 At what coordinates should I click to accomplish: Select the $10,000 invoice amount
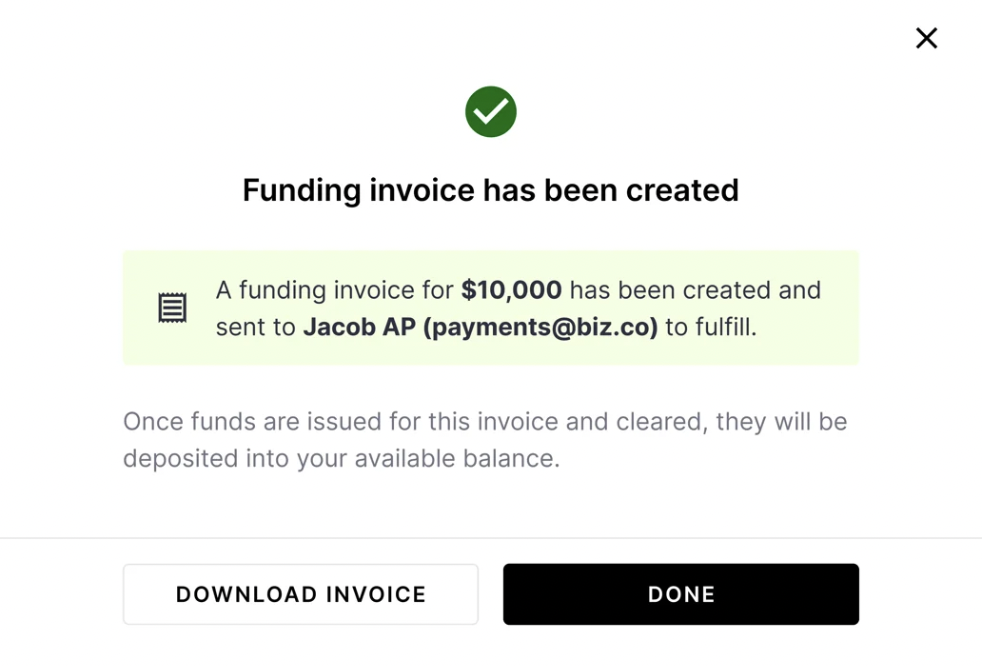tap(511, 290)
